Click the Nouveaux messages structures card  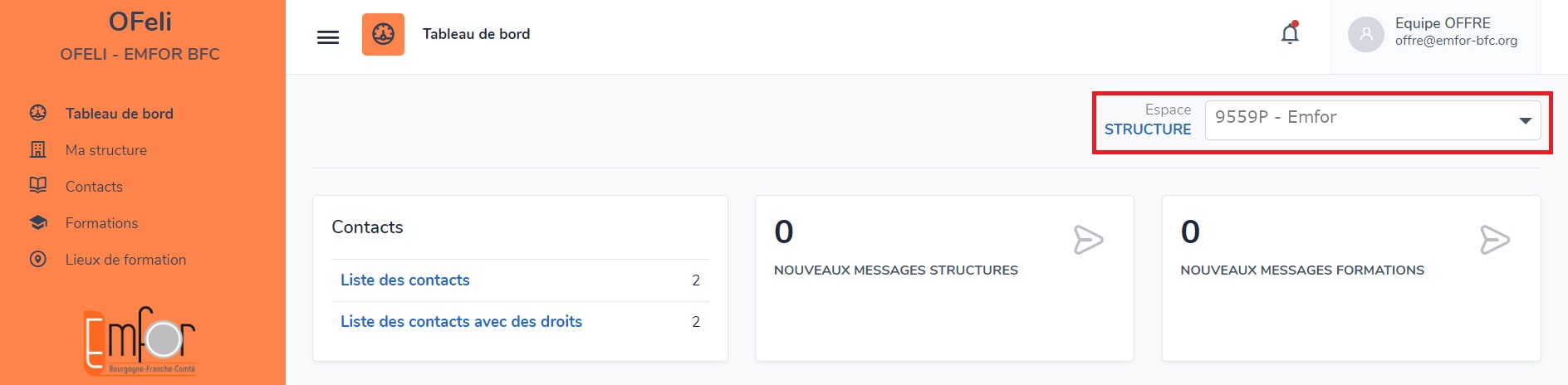(944, 278)
